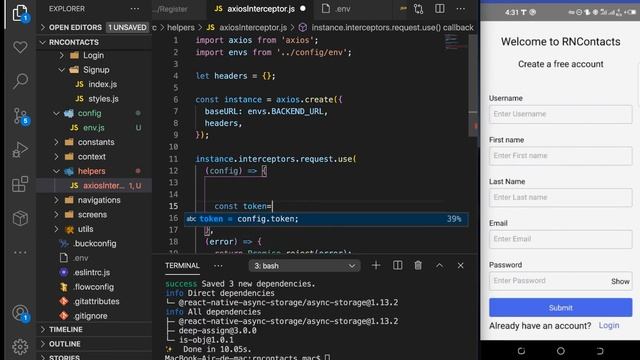Open the 3: bash terminal selector dropdown
This screenshot has width=640, height=360.
(x=304, y=266)
